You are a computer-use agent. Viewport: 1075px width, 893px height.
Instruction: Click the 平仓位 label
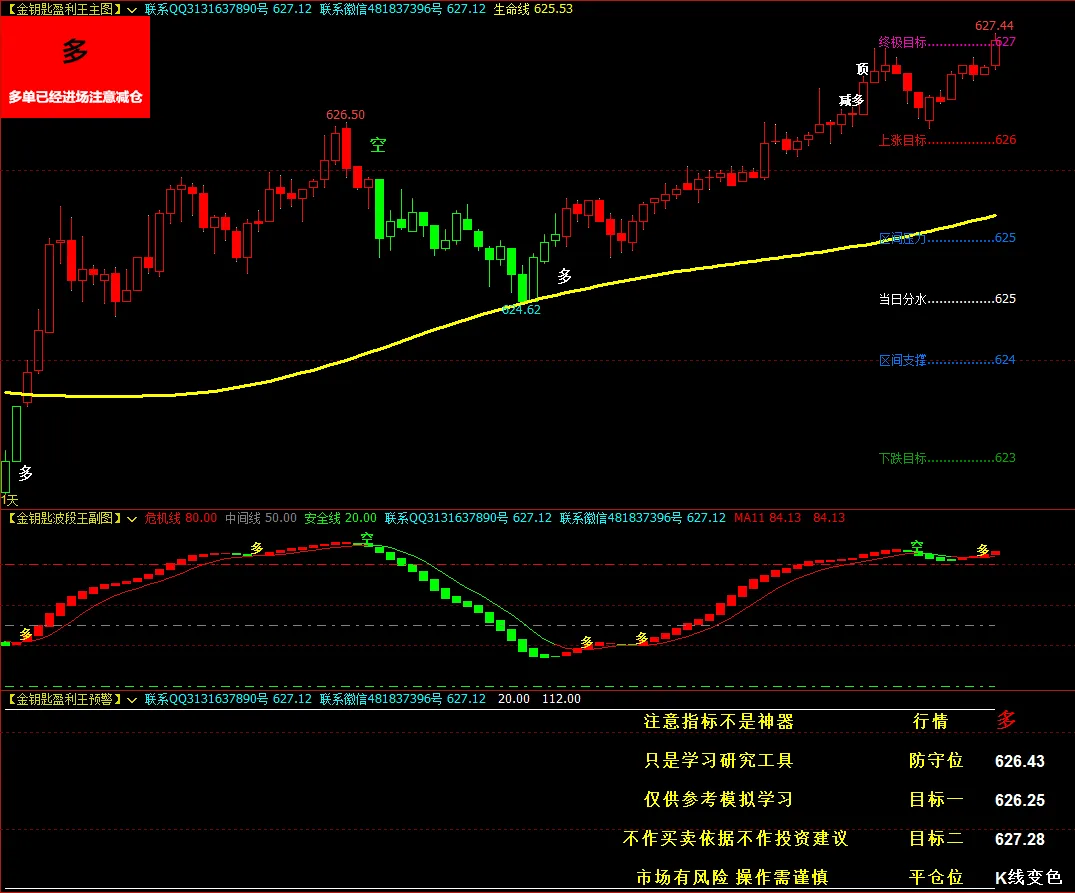pyautogui.click(x=936, y=878)
